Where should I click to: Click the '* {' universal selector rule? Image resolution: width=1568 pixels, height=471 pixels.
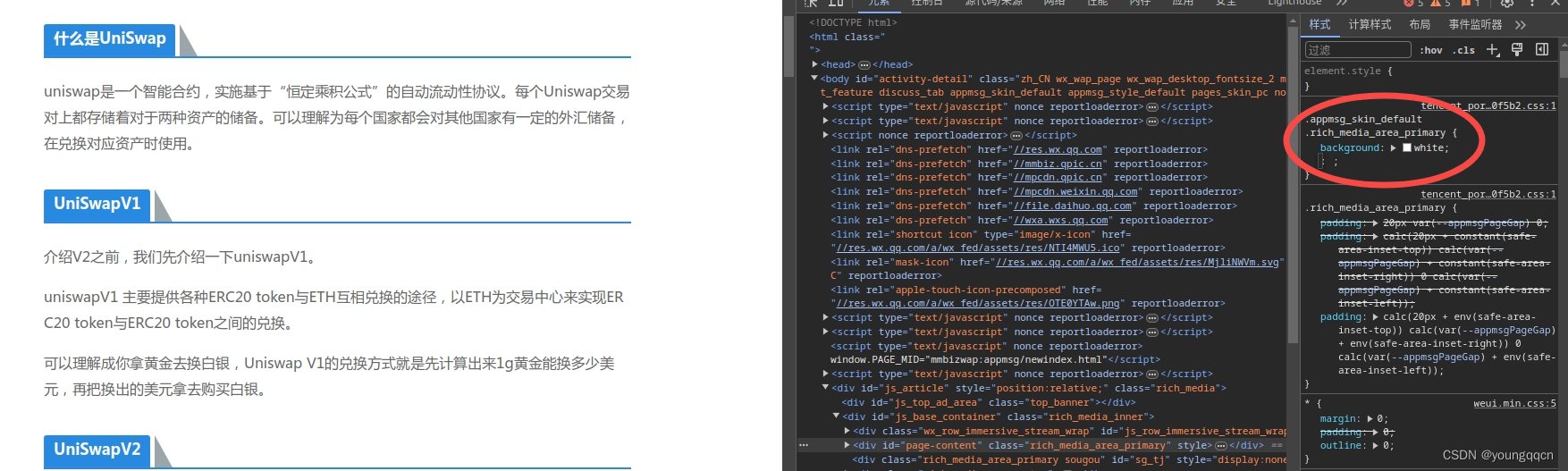pyautogui.click(x=1312, y=404)
